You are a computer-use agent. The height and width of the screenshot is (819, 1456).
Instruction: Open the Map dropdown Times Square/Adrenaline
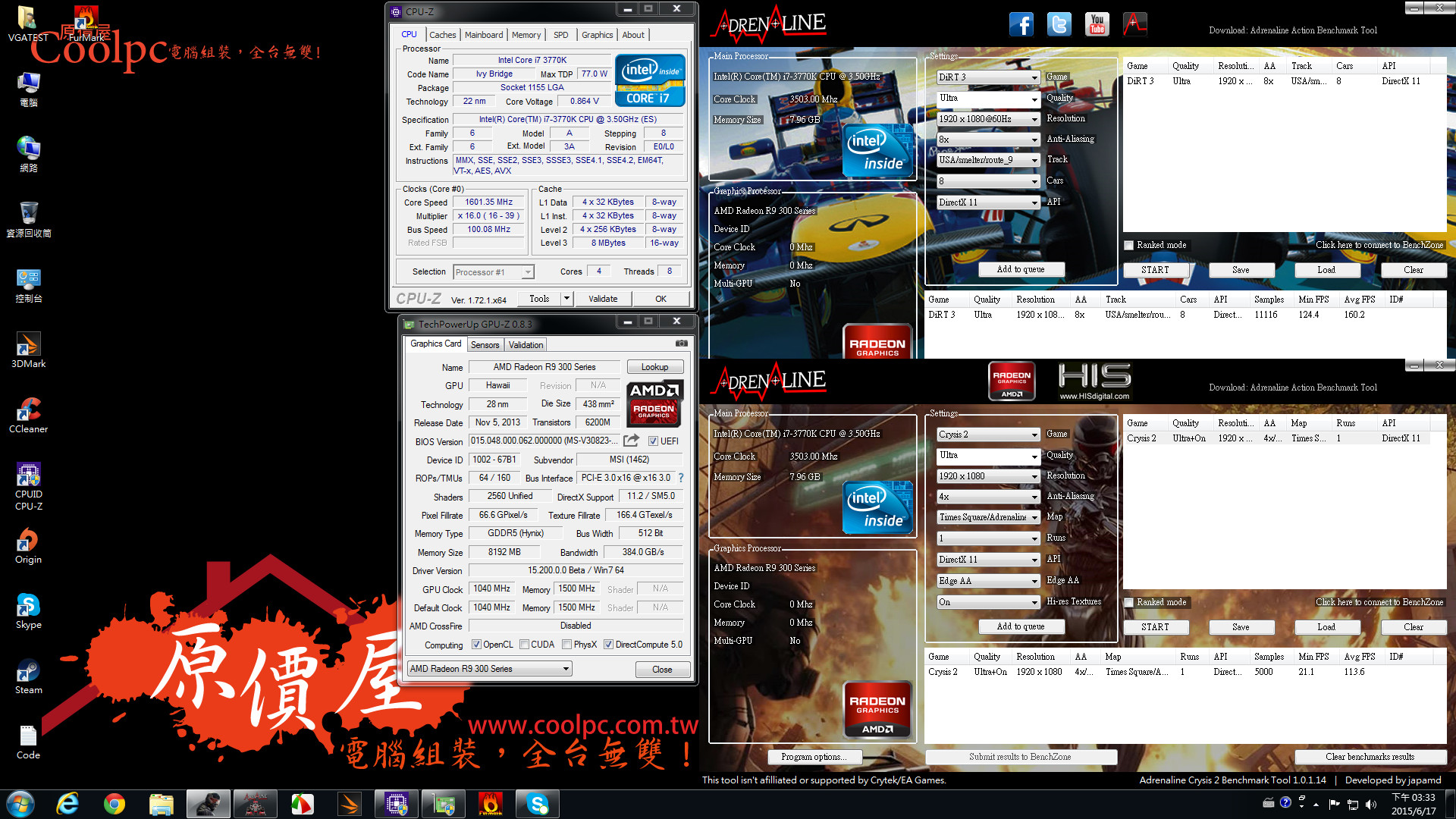988,517
